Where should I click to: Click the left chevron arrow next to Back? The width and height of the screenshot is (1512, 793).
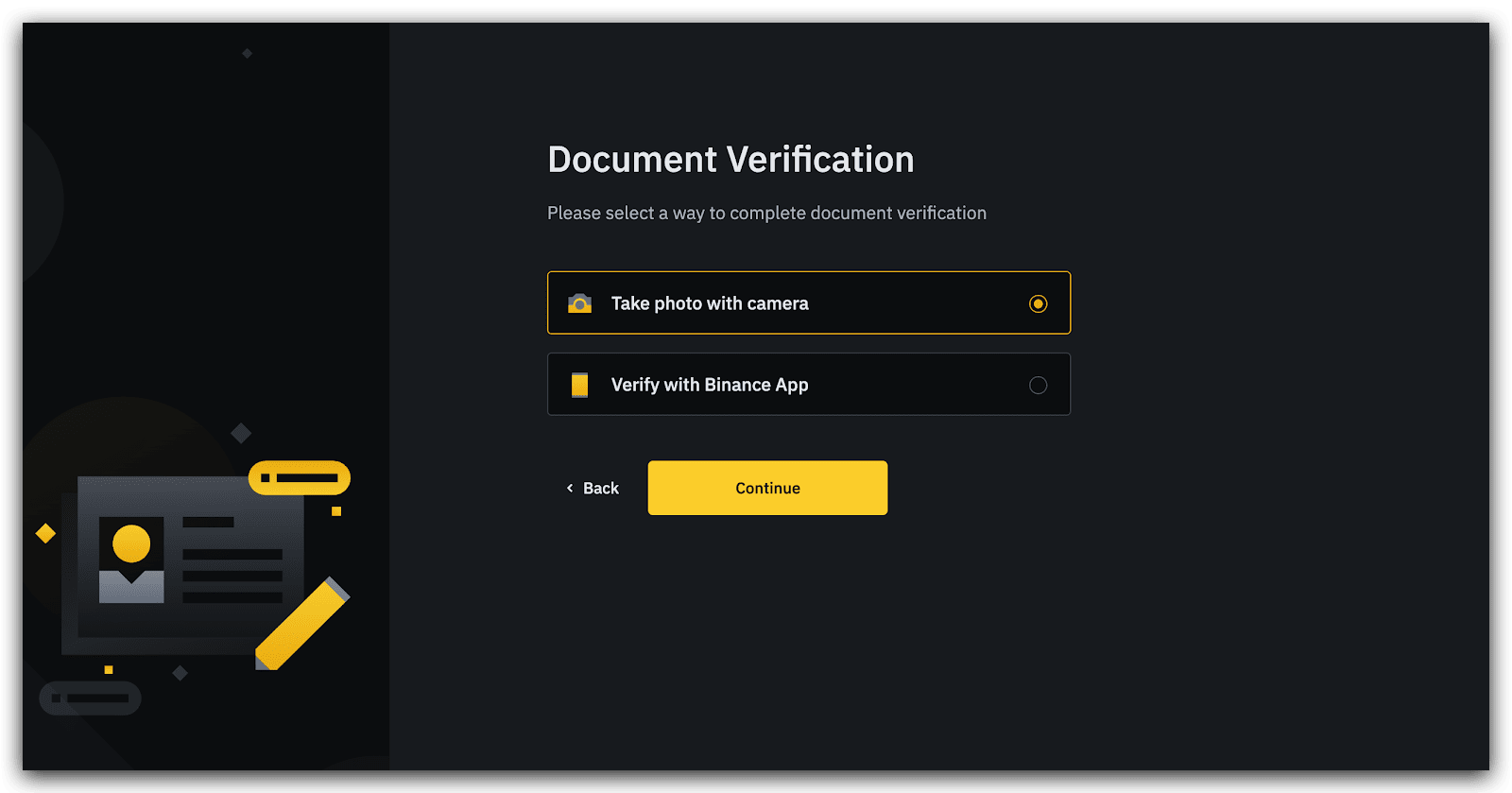coord(570,489)
